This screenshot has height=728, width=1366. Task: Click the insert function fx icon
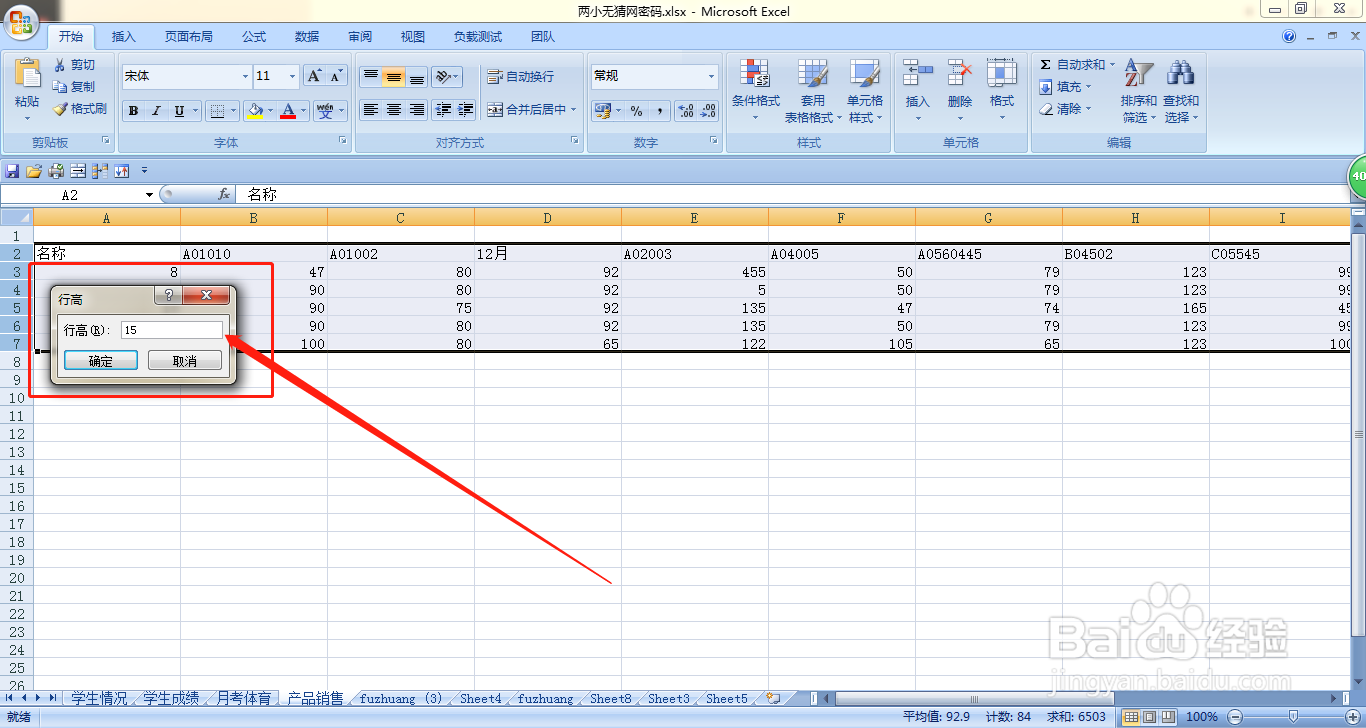(x=224, y=194)
